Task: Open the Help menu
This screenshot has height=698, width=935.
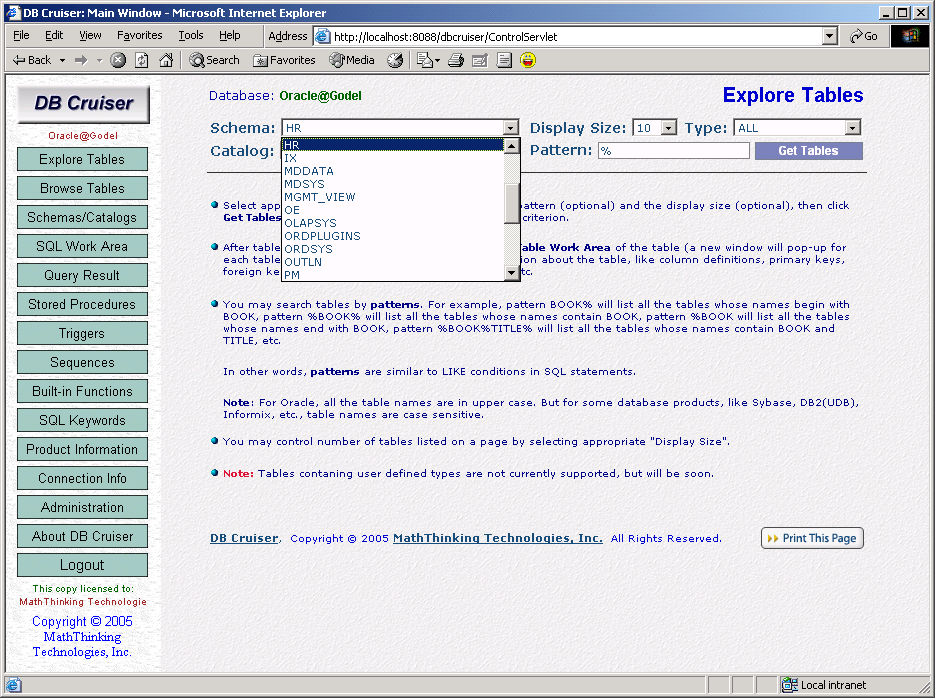Action: coord(230,35)
